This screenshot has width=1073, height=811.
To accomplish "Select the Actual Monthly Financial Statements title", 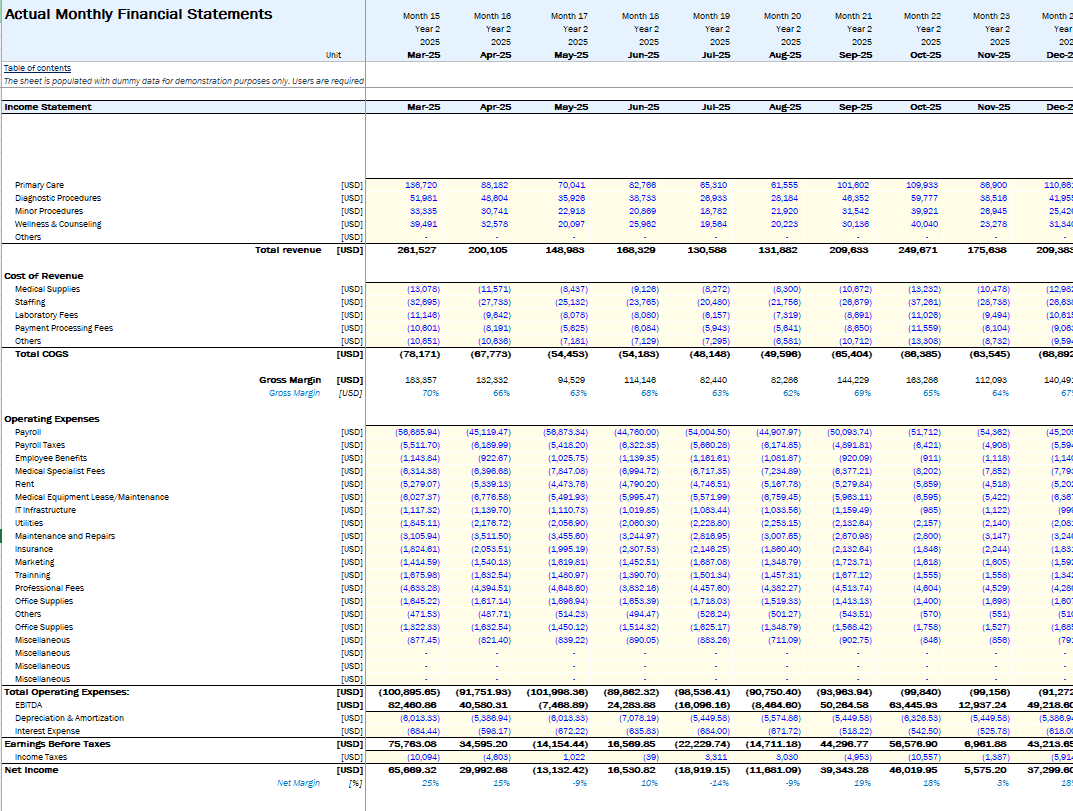I will (x=139, y=14).
